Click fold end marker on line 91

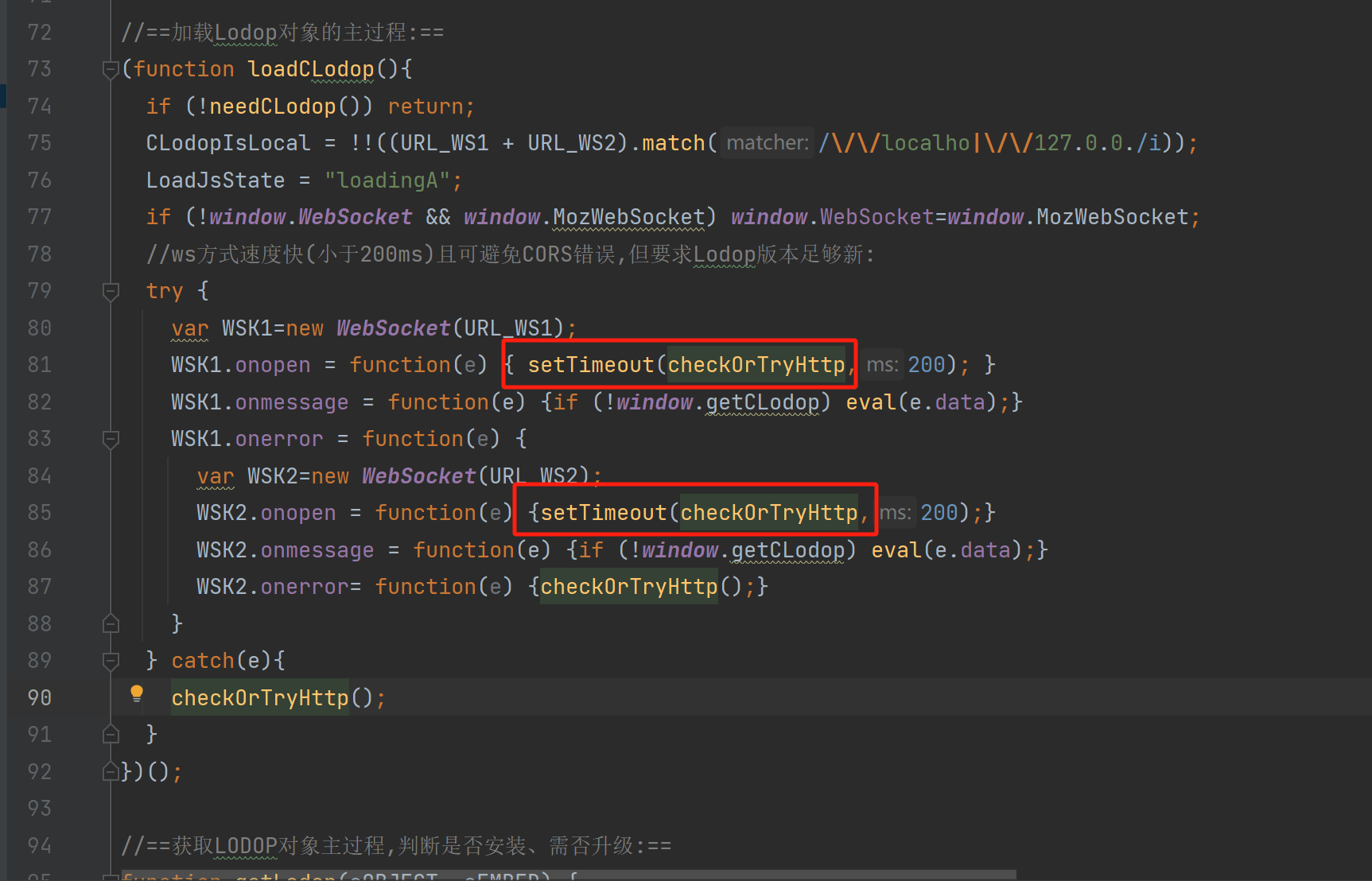[x=111, y=735]
